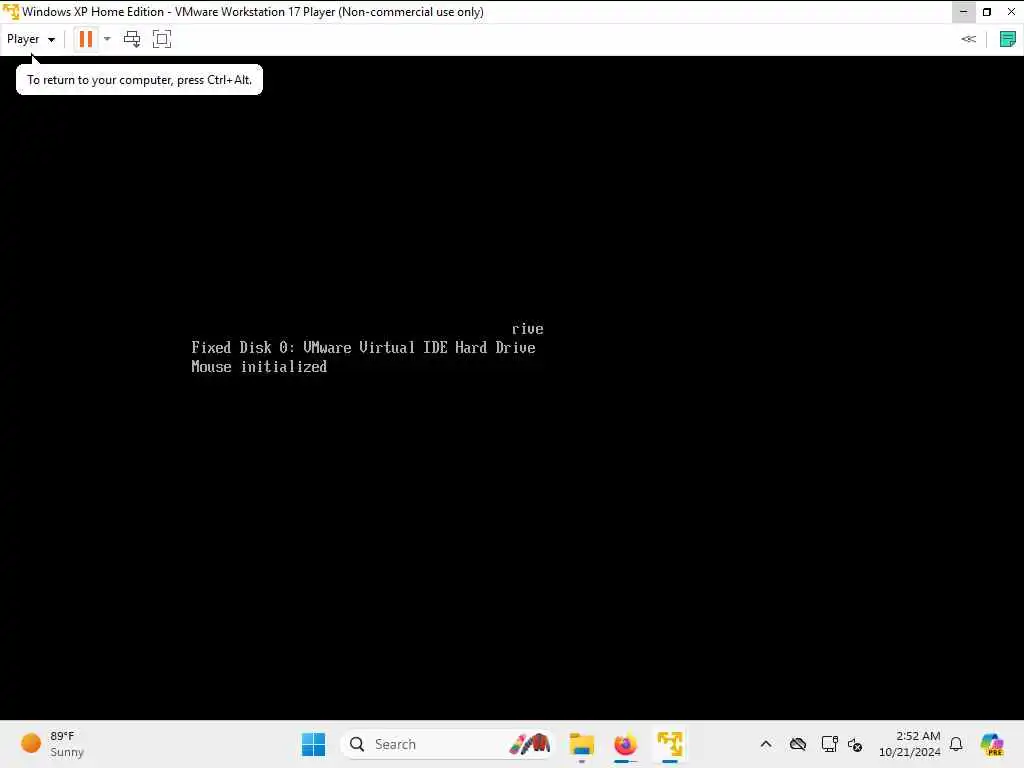
Task: Enter full screen mode
Action: pos(162,39)
